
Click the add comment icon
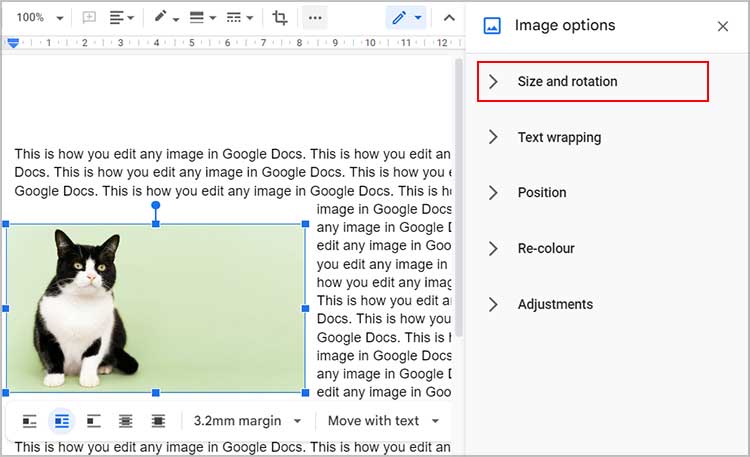(x=88, y=18)
